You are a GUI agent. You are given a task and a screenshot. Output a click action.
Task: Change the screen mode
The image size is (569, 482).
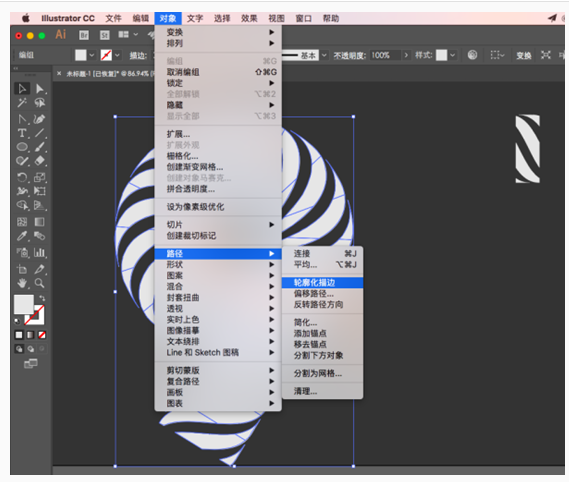31,363
